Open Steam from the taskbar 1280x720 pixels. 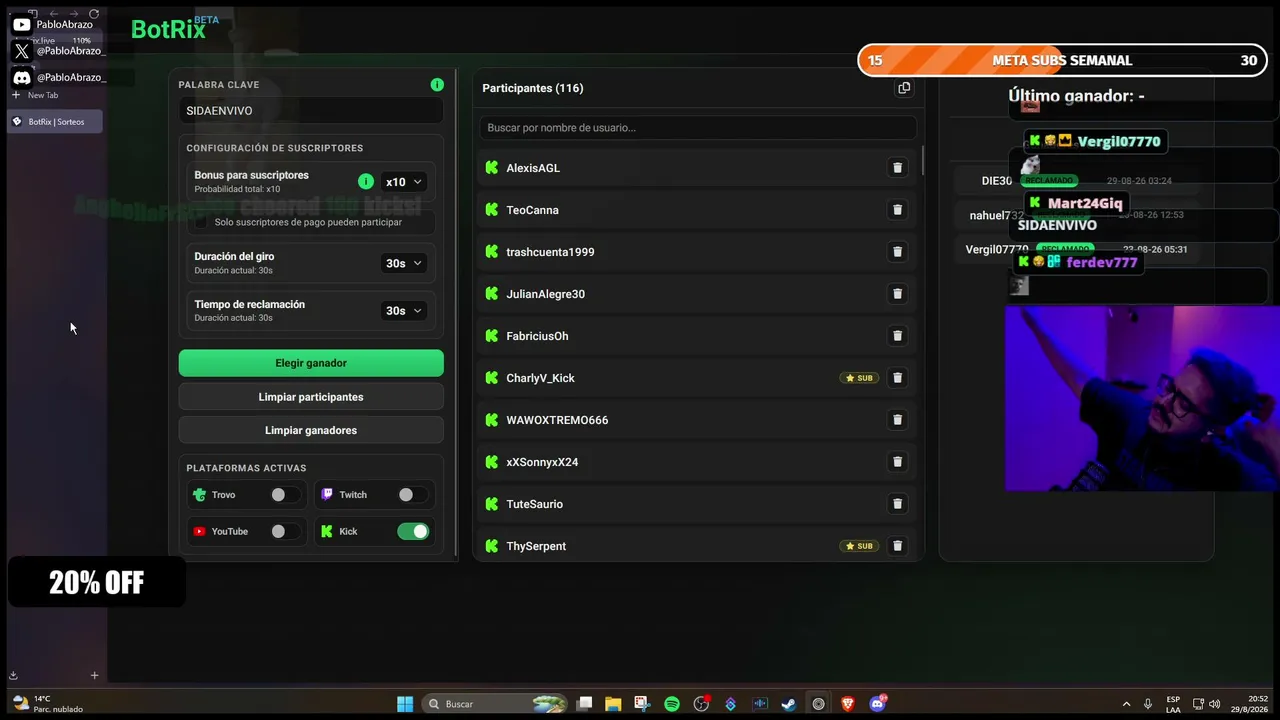click(x=789, y=704)
